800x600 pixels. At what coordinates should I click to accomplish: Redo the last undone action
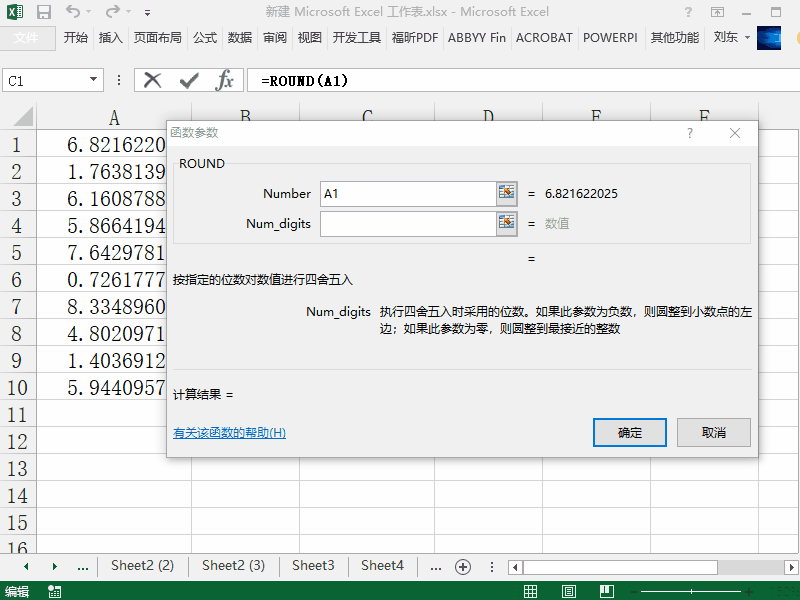[112, 11]
